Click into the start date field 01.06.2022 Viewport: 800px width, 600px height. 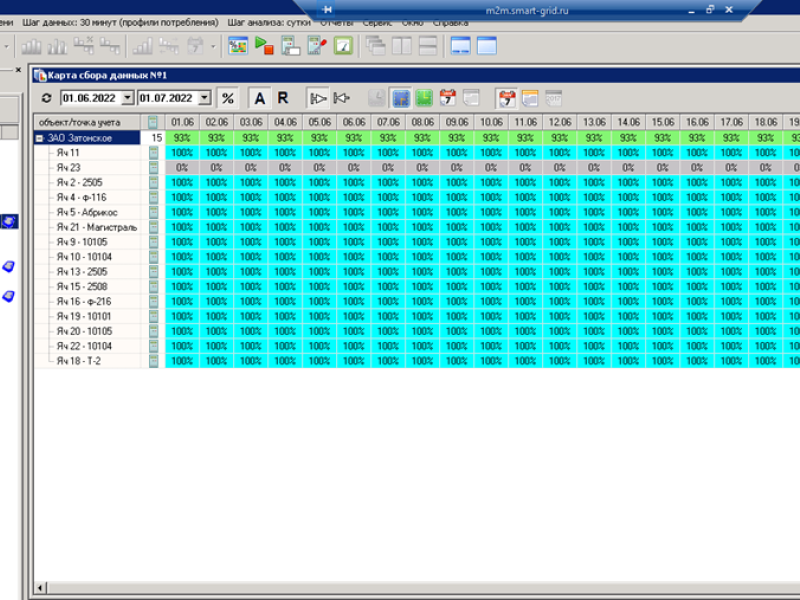91,98
